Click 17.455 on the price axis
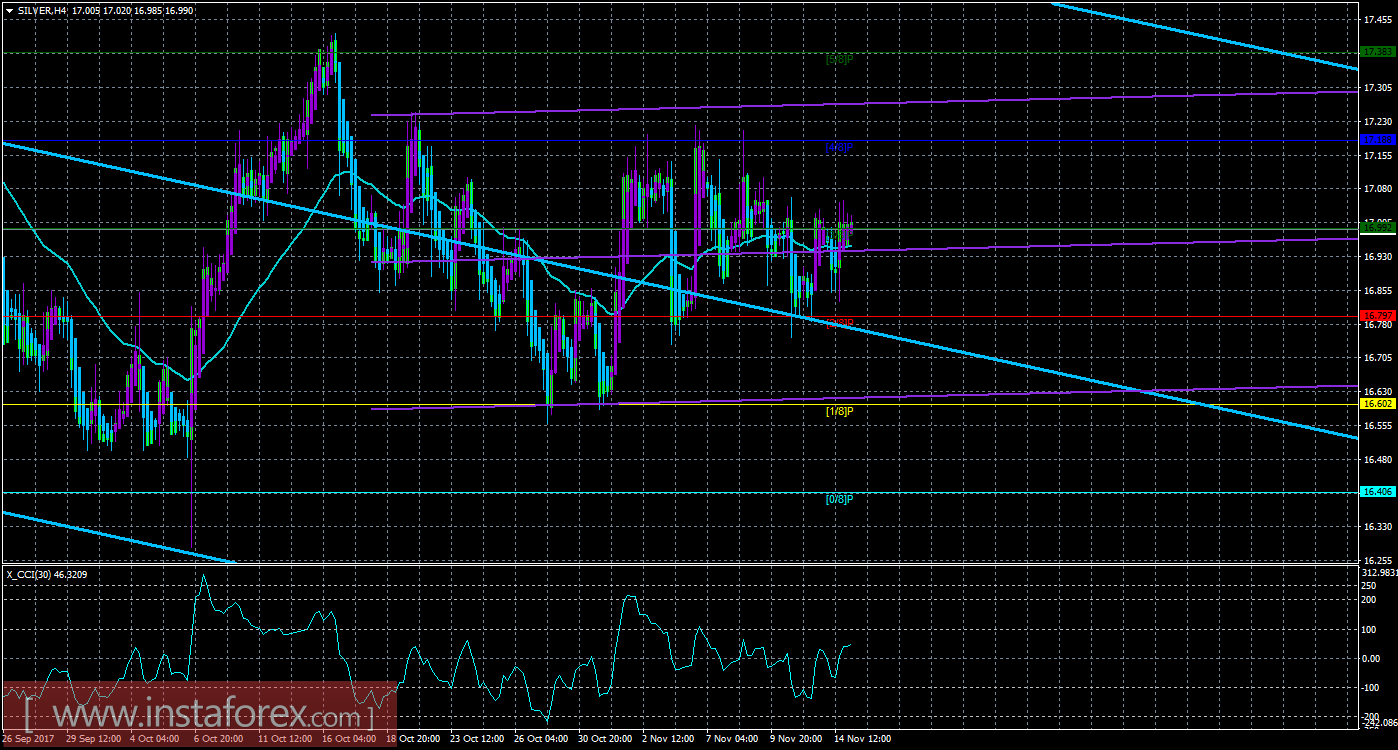 (x=1377, y=20)
